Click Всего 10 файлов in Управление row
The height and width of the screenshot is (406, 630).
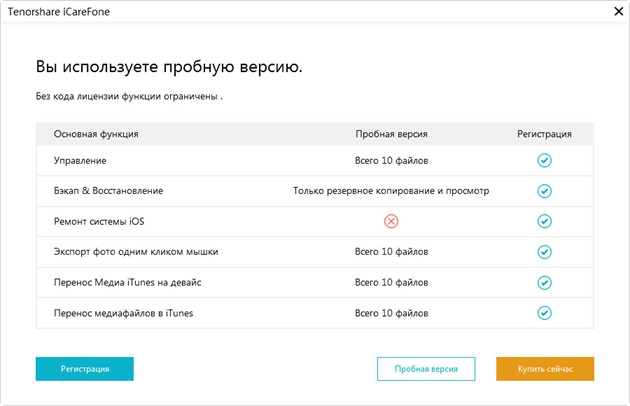[x=391, y=161]
